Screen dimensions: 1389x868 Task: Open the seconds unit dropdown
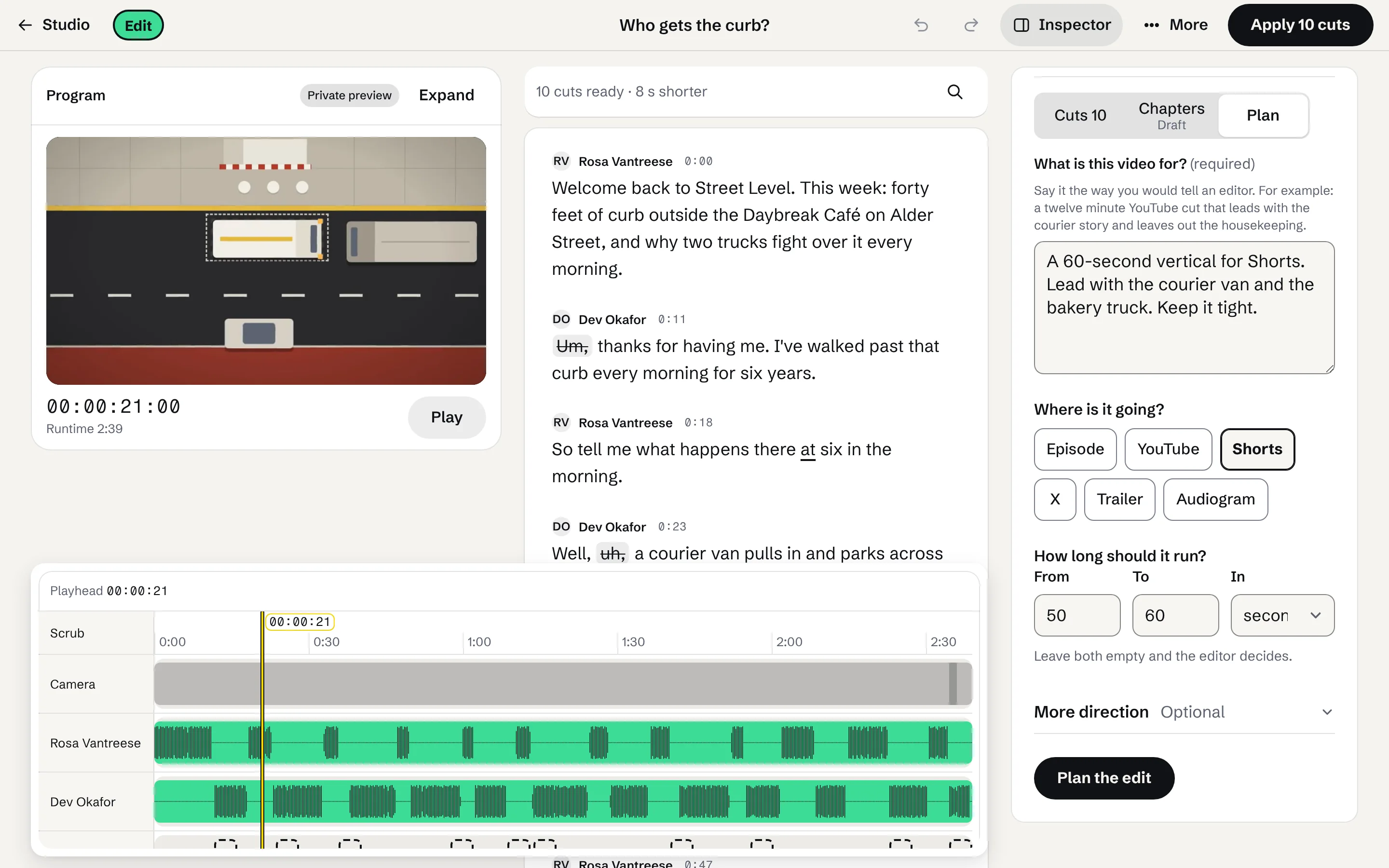[x=1282, y=615]
